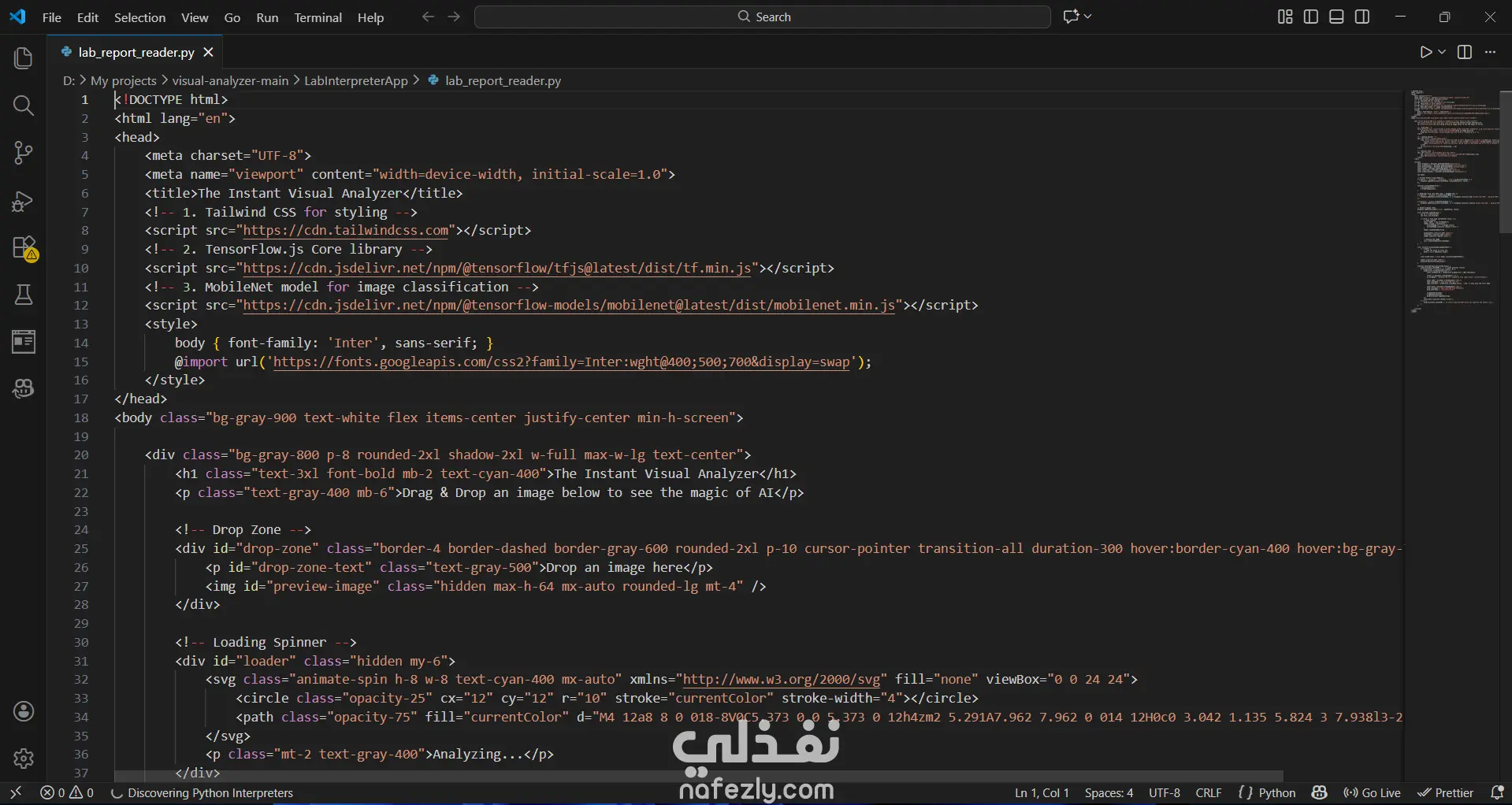Open the Run menu
Screen dimensions: 1512x805
pyautogui.click(x=267, y=17)
